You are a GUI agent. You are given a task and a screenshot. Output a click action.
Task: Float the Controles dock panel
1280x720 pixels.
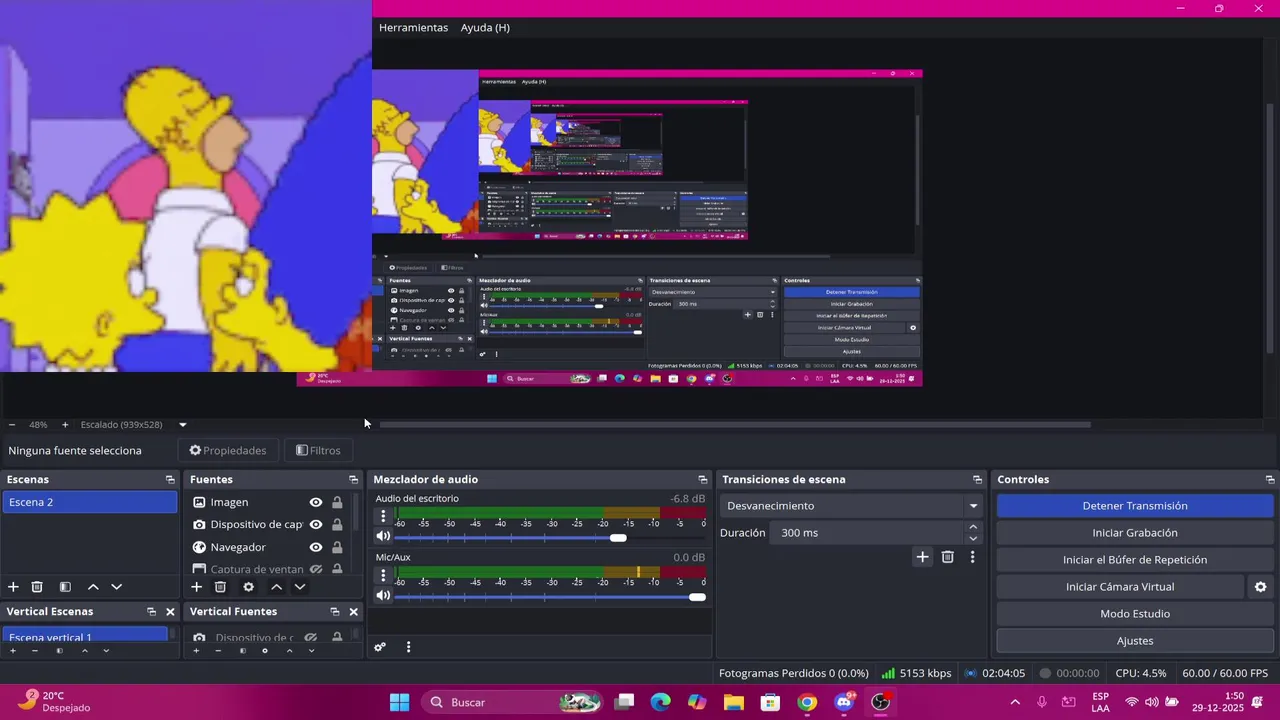tap(1270, 480)
